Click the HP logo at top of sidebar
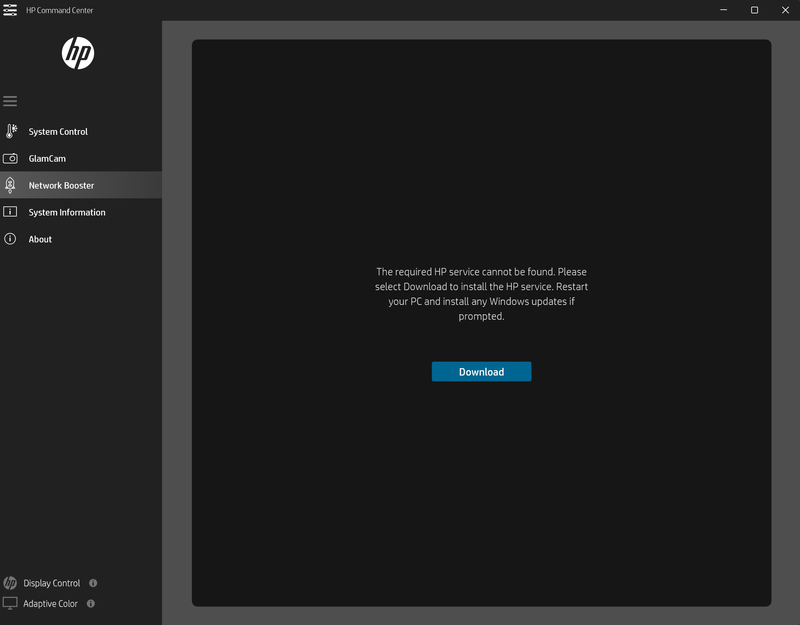800x625 pixels. [78, 53]
